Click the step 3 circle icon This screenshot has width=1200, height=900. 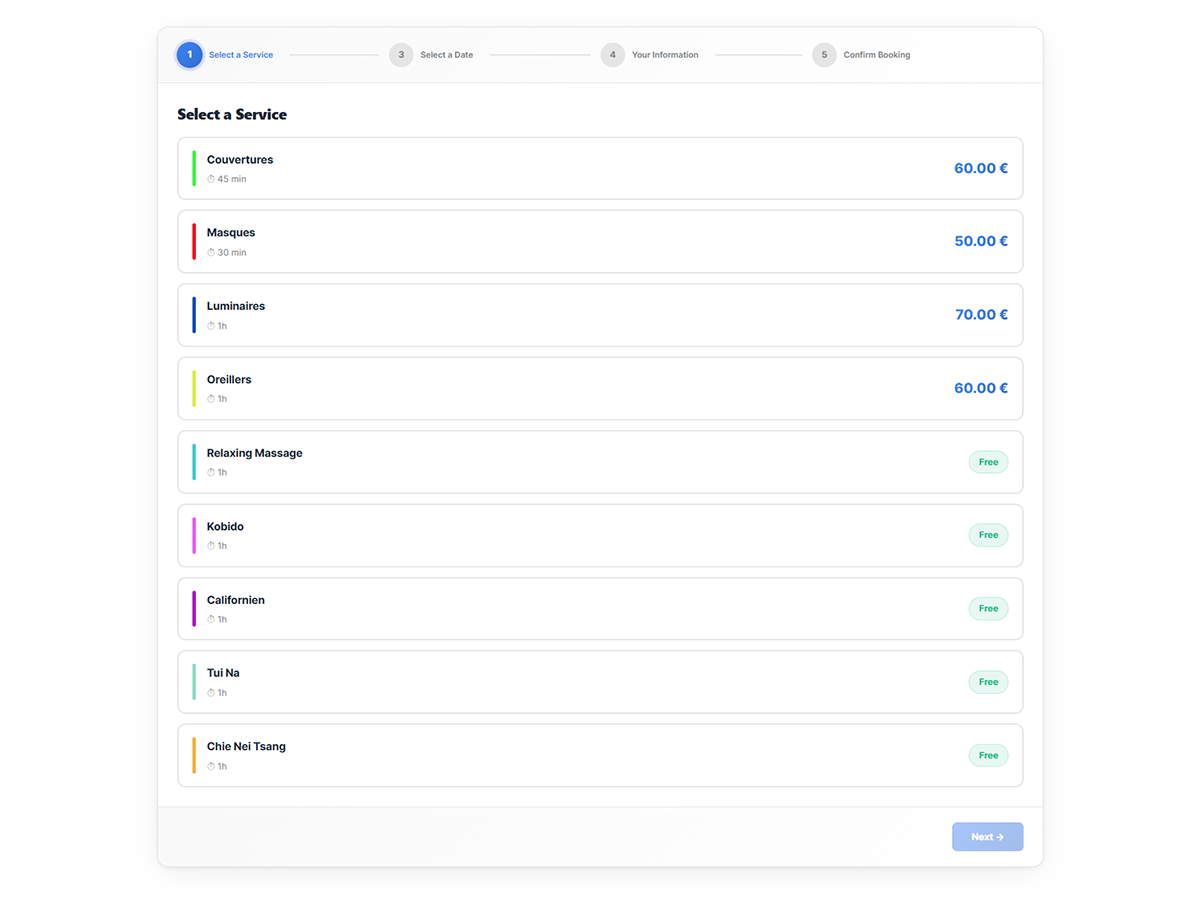401,55
